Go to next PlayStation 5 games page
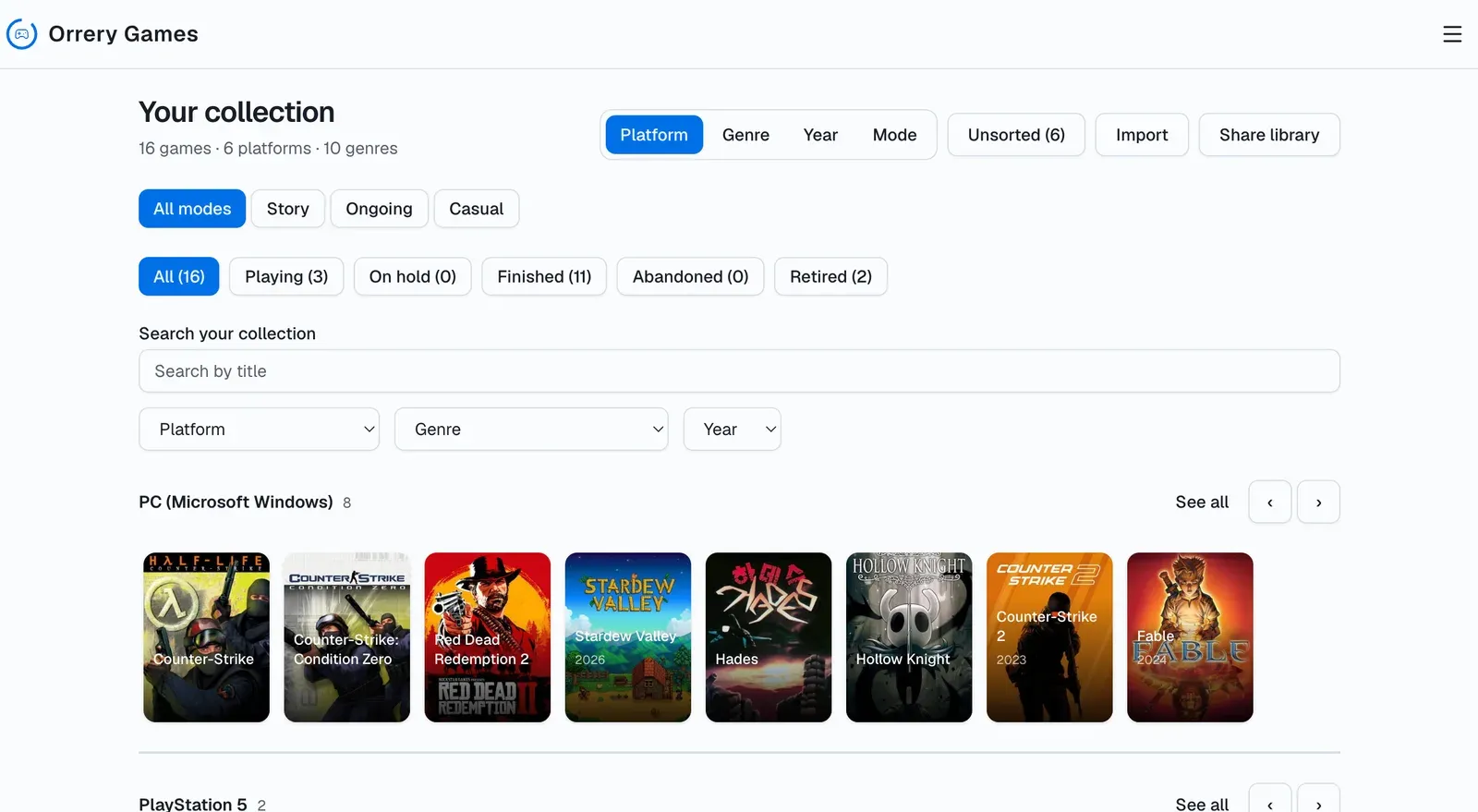Image resolution: width=1478 pixels, height=812 pixels. click(1318, 800)
